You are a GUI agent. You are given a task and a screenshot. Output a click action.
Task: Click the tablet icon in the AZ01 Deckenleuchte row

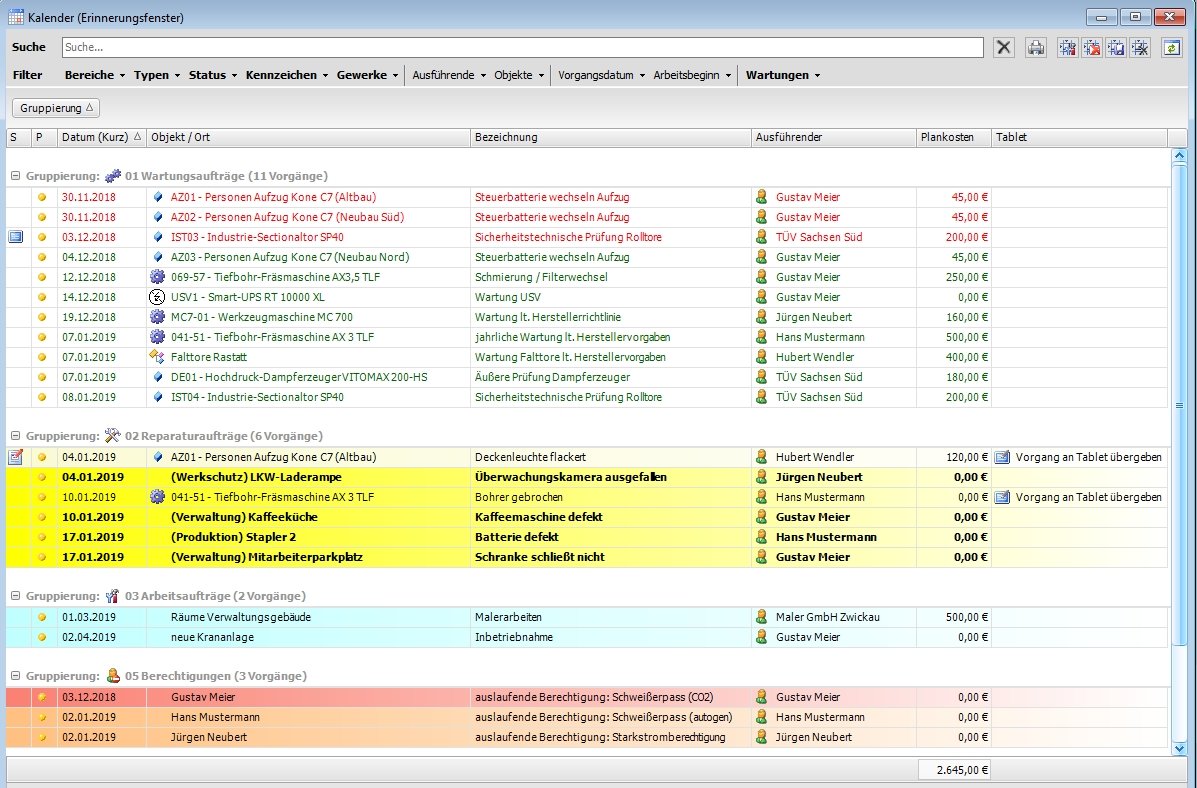(x=1003, y=457)
